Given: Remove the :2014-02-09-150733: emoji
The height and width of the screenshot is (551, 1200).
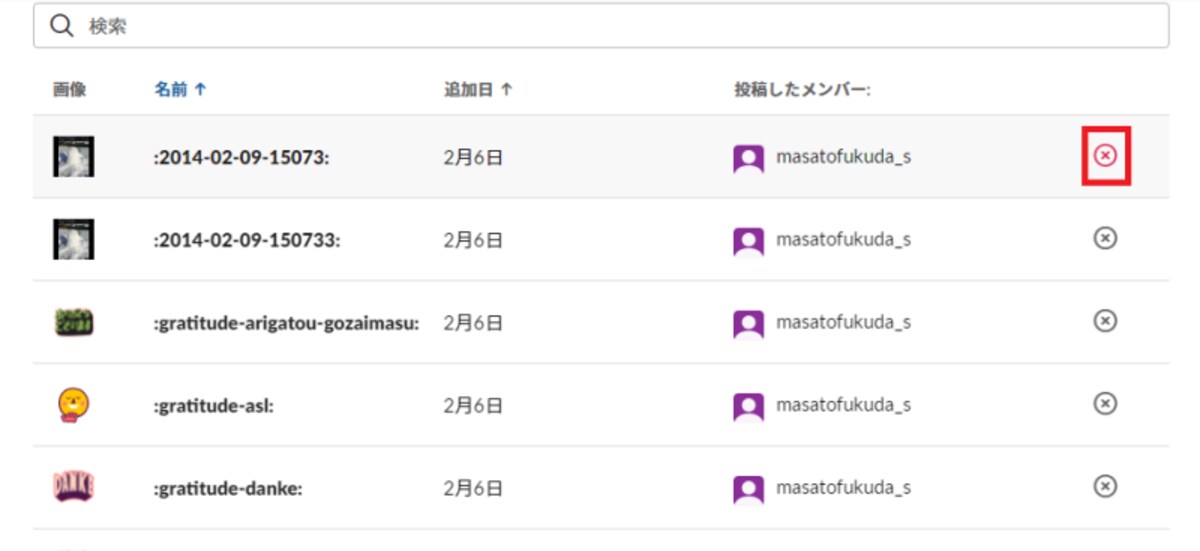Looking at the screenshot, I should coord(1105,238).
